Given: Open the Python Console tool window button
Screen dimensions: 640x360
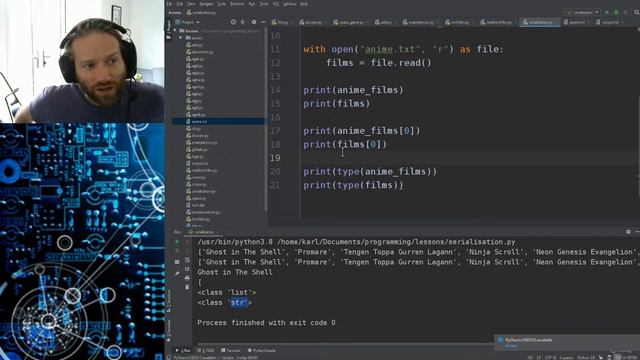Looking at the screenshot, I should (x=262, y=351).
